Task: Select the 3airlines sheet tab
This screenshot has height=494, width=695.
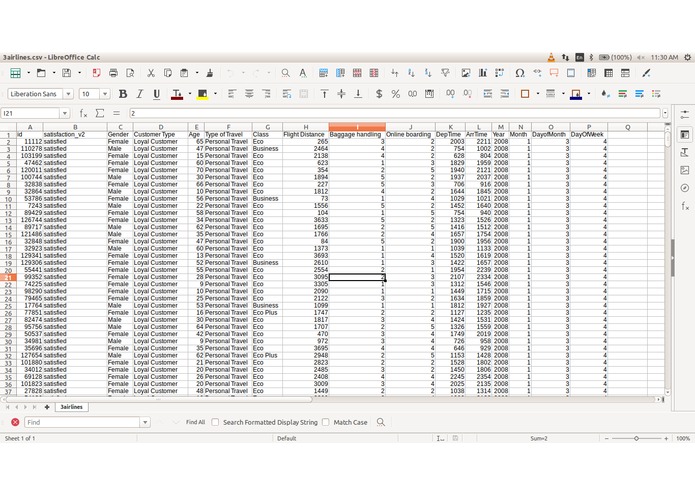Action: (71, 407)
